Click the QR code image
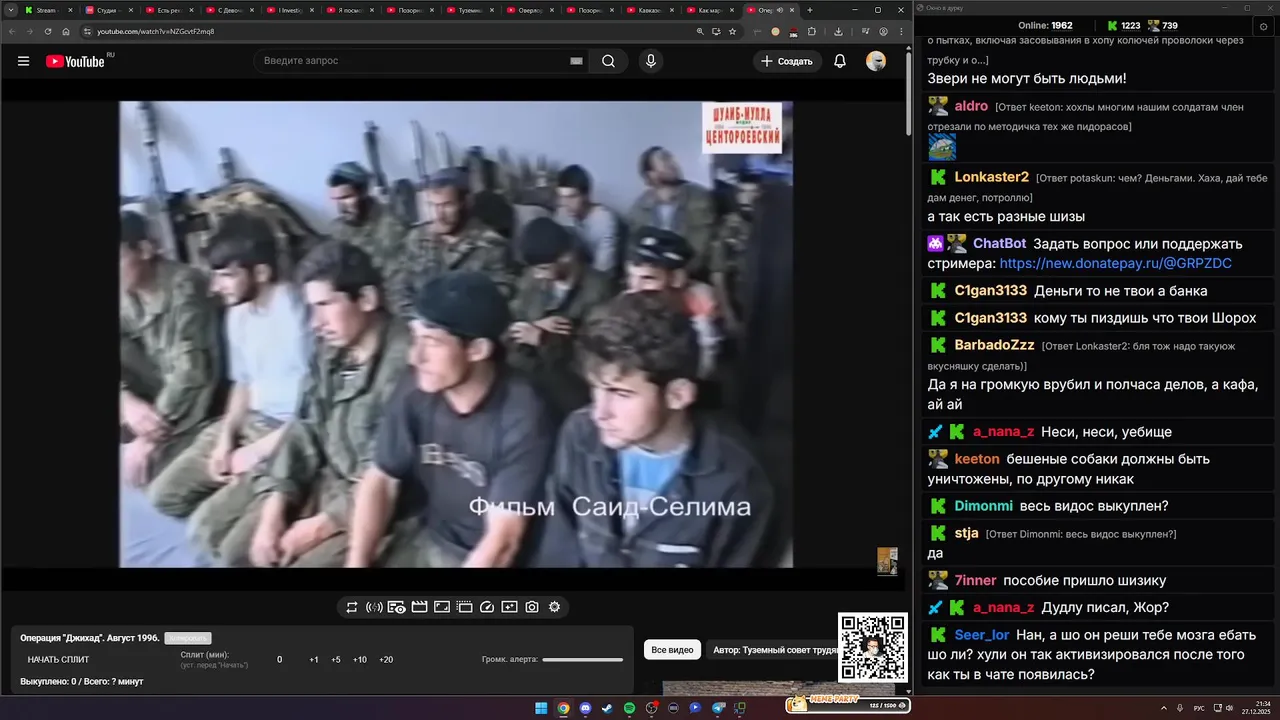Viewport: 1280px width, 720px height. [873, 647]
